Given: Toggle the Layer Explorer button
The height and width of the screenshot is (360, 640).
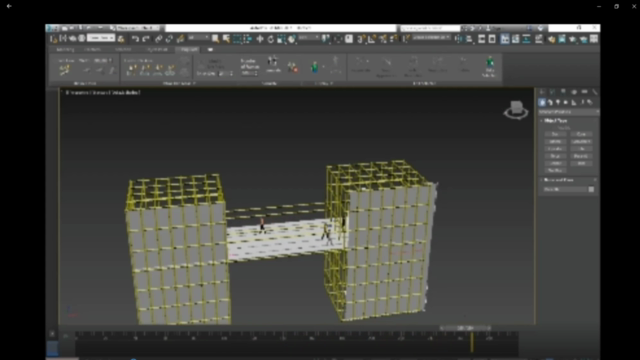Looking at the screenshot, I should (492, 39).
